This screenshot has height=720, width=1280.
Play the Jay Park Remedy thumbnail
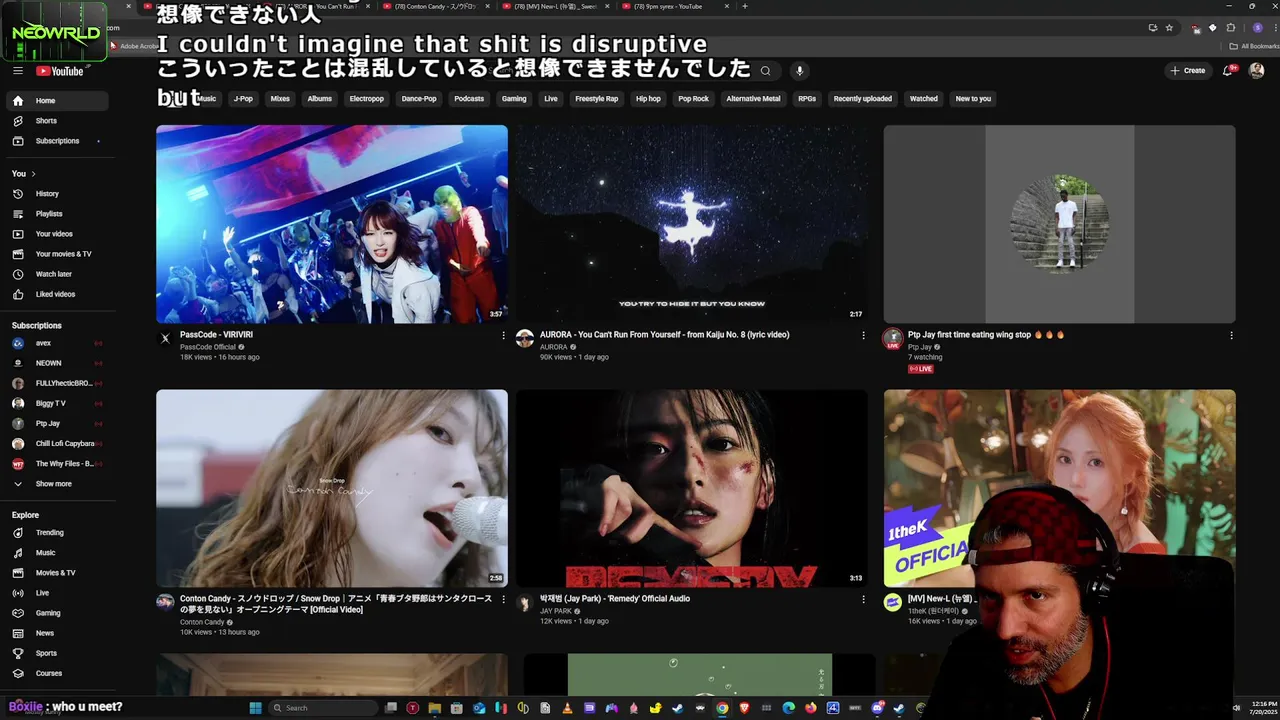tap(692, 488)
